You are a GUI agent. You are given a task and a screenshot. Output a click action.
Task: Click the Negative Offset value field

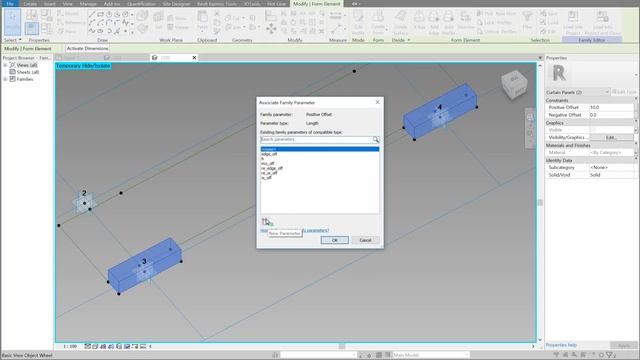611,115
